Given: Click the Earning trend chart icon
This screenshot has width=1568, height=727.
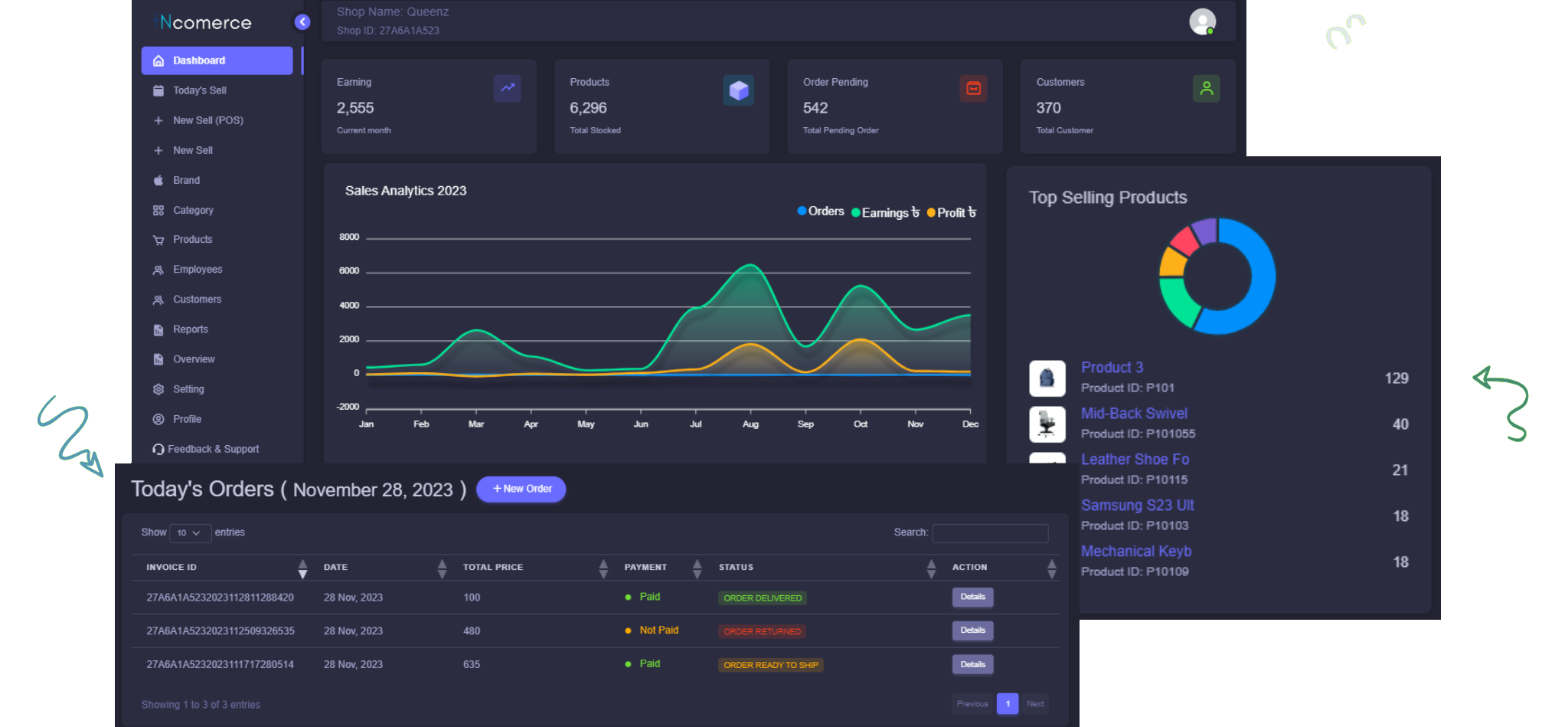Looking at the screenshot, I should tap(507, 88).
